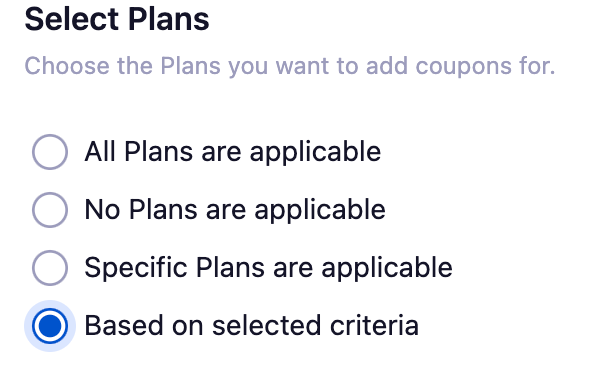
Task: Click the word 'criteria' in the last option
Action: 374,326
